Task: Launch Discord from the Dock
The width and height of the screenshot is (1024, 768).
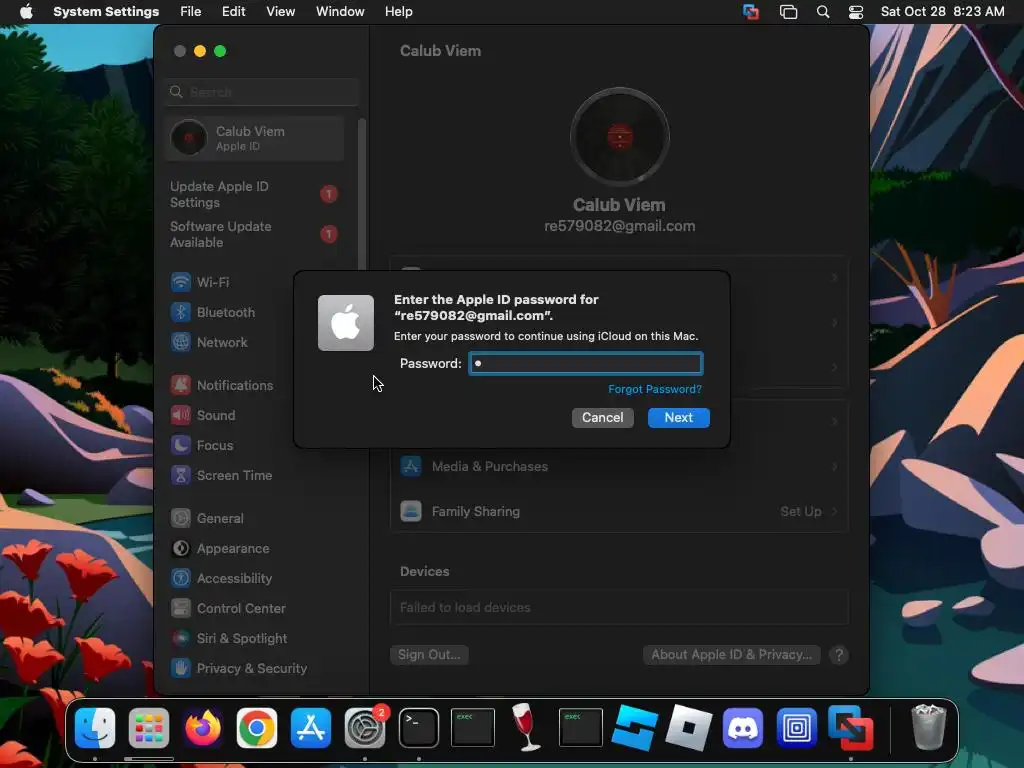Action: [x=743, y=728]
